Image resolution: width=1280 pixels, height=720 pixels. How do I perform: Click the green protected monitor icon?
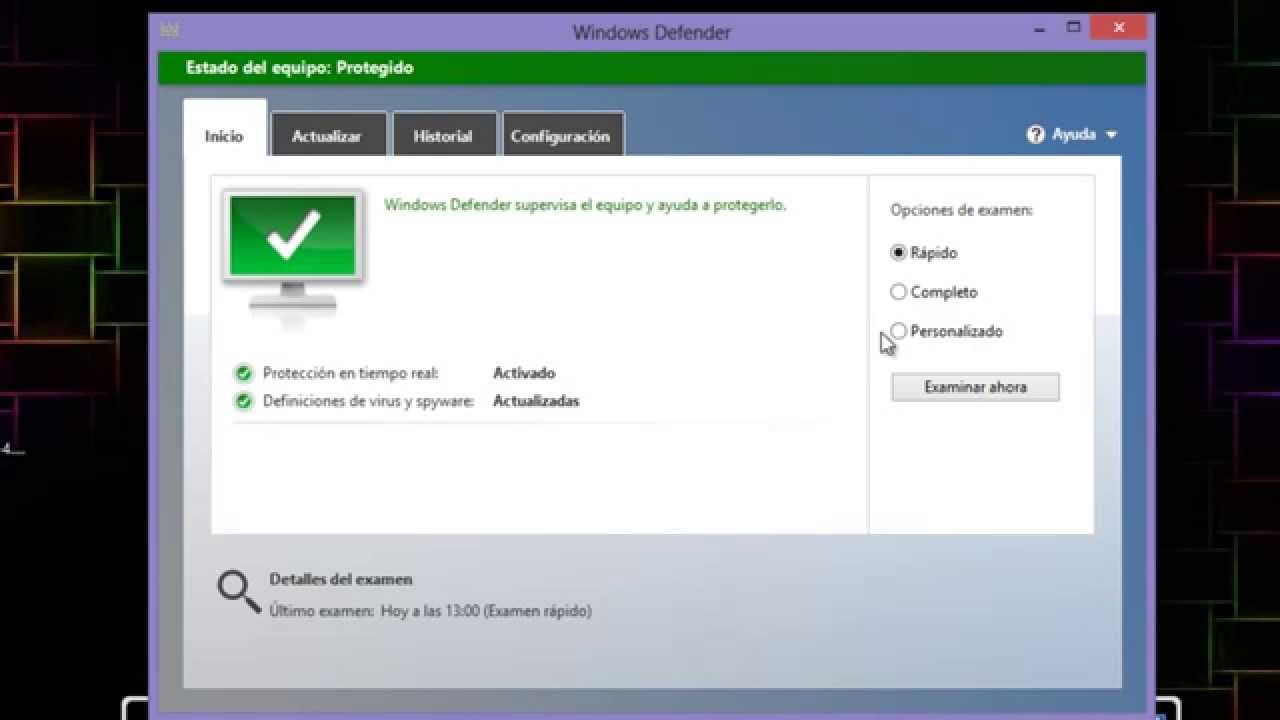pyautogui.click(x=293, y=250)
